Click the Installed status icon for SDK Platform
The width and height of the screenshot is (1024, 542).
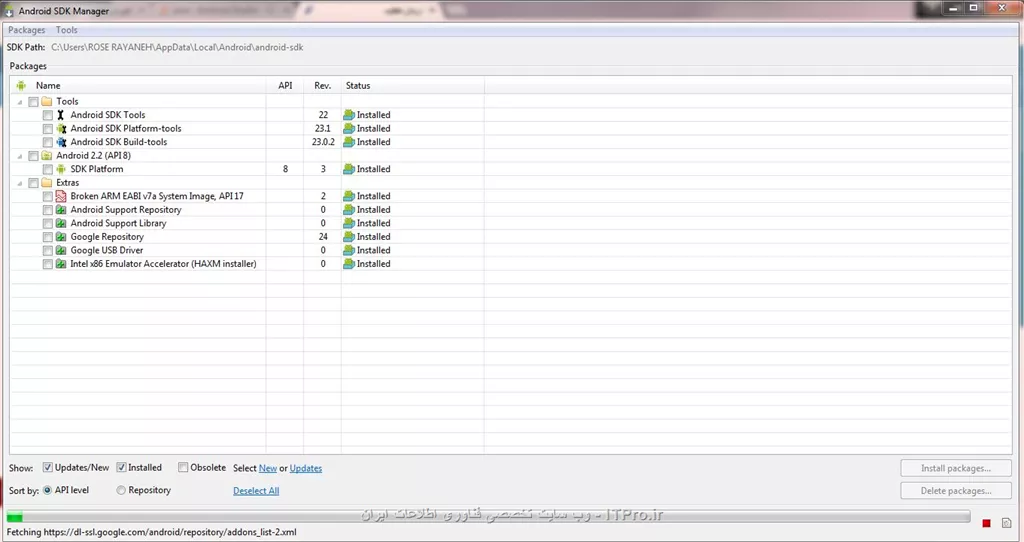click(349, 169)
